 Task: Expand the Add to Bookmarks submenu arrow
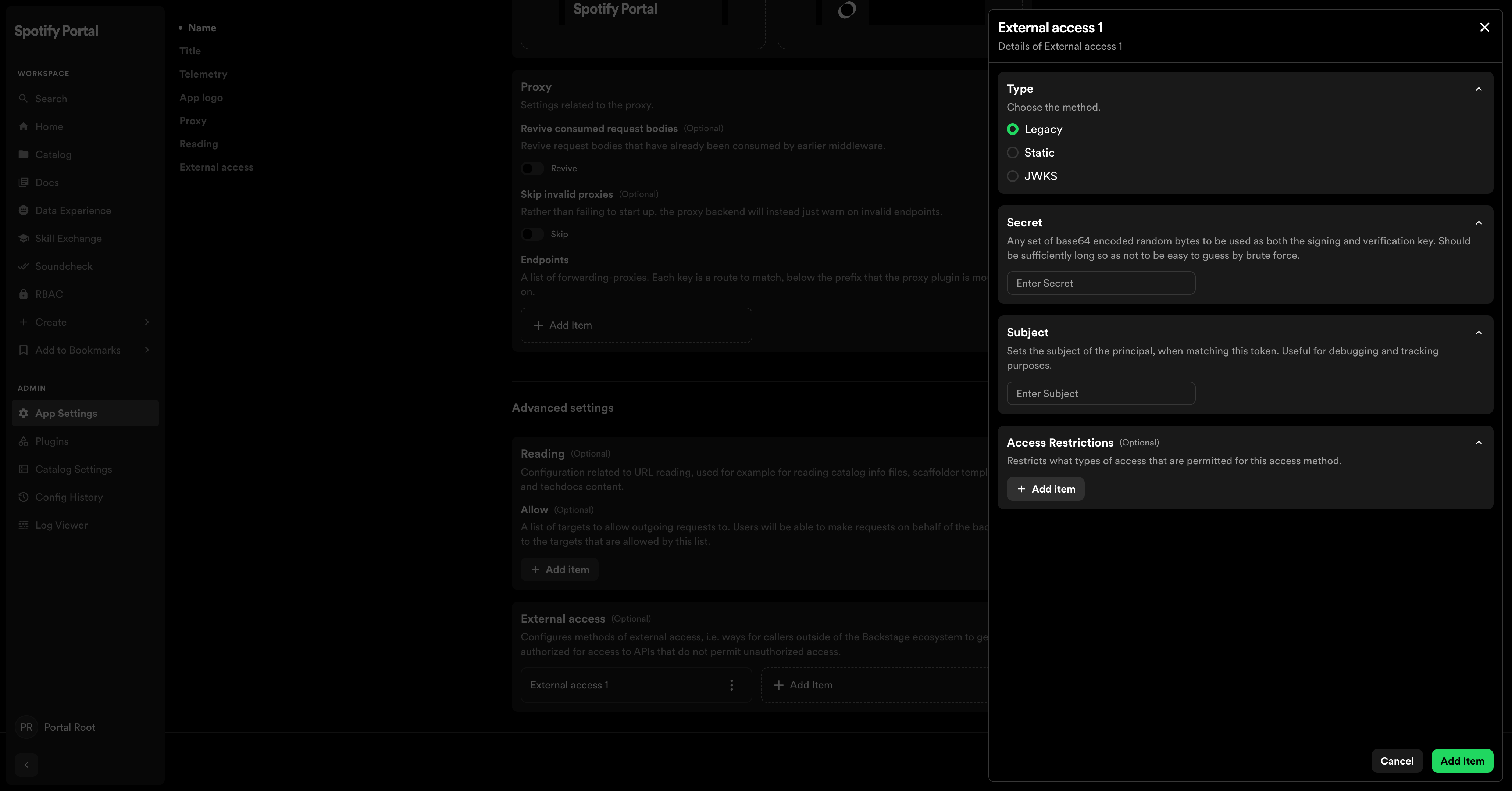pos(147,350)
